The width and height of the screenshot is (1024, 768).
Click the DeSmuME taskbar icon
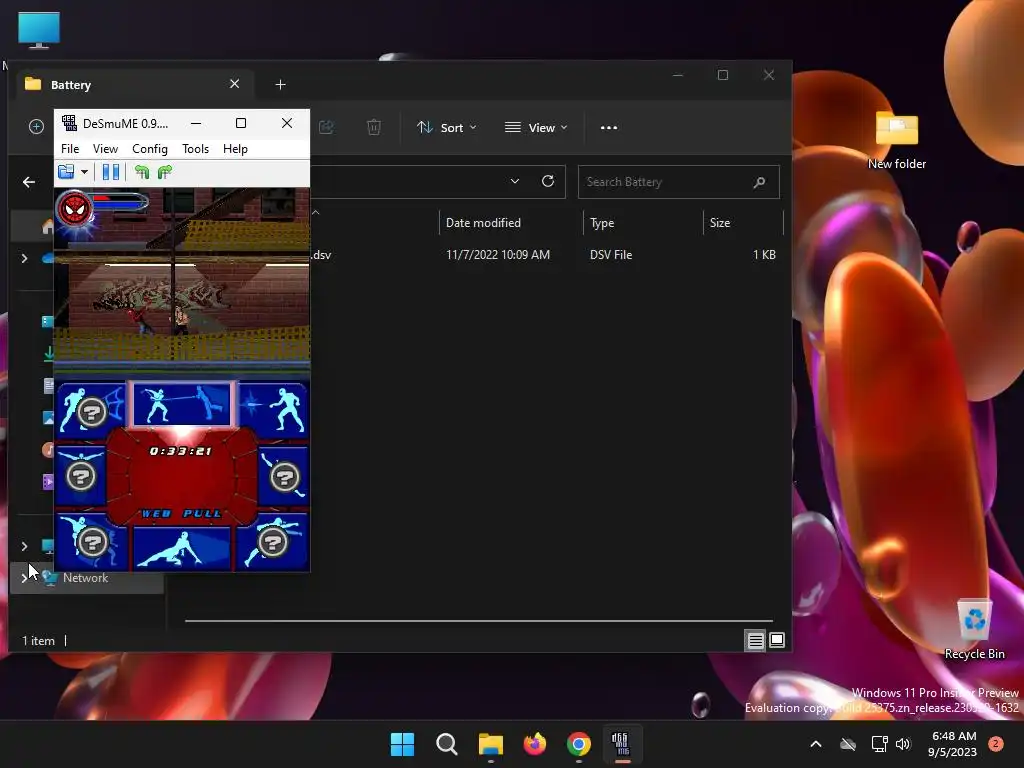[x=622, y=744]
